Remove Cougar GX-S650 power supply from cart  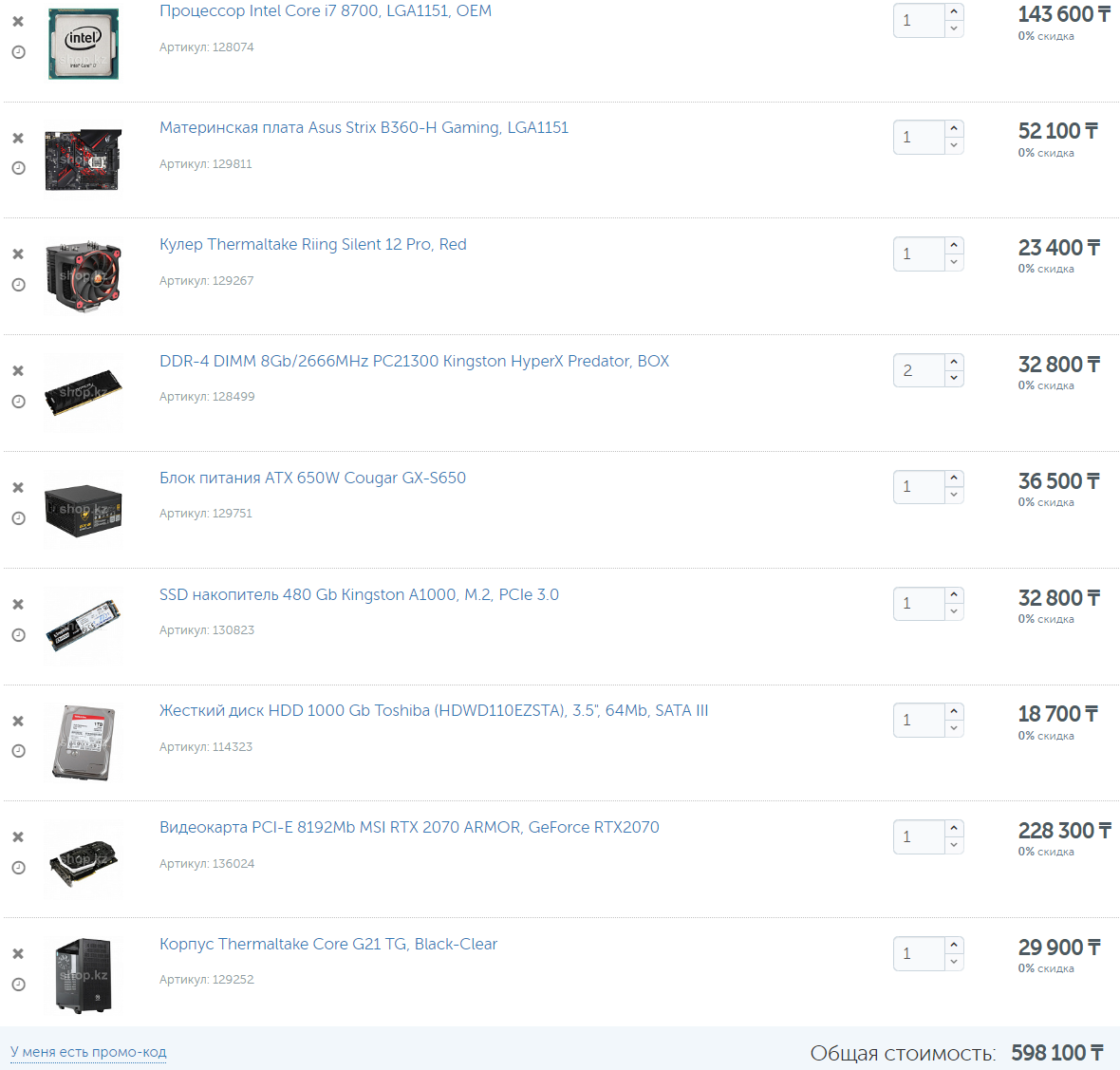(x=19, y=488)
